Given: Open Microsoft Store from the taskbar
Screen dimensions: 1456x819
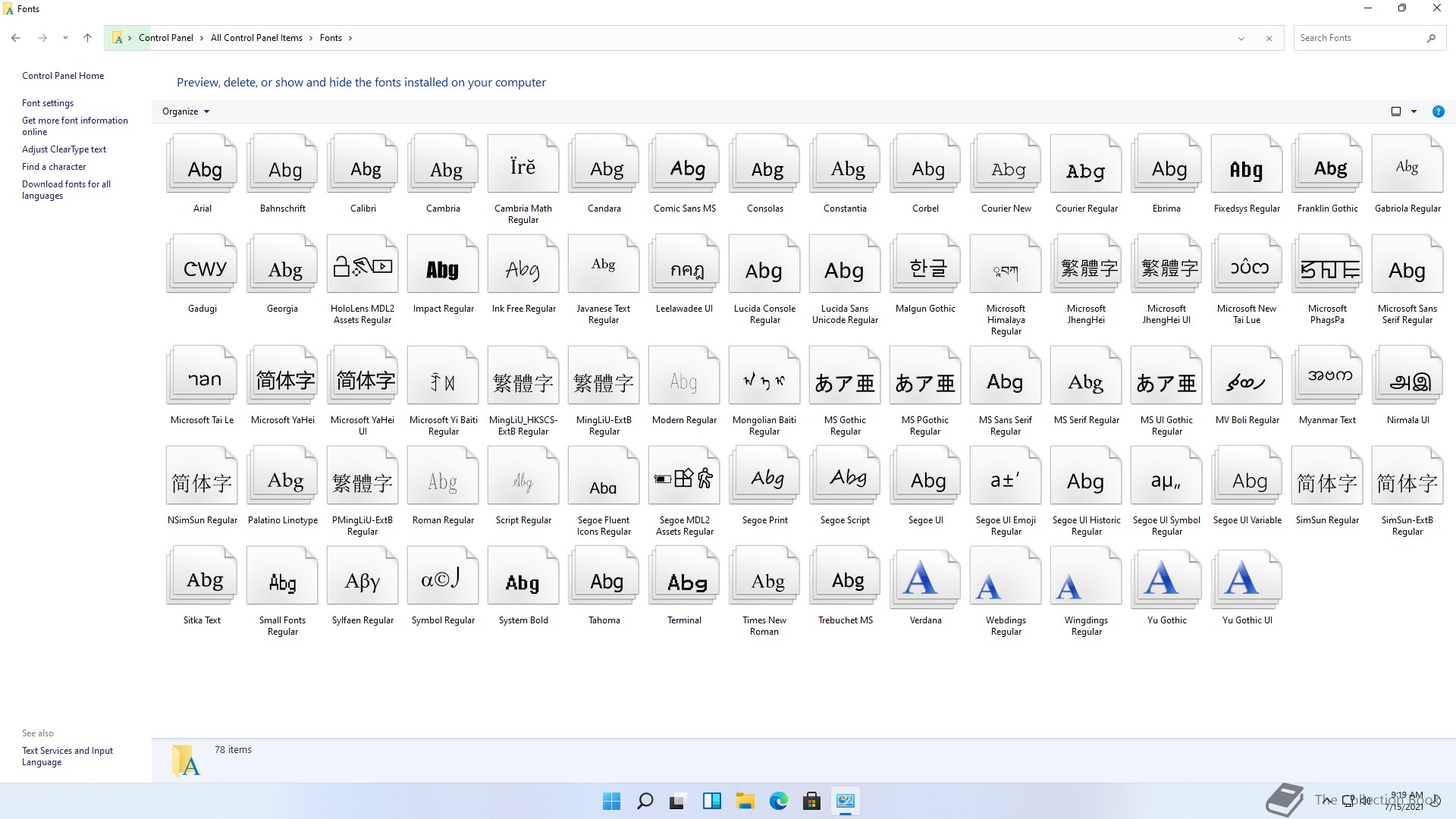Looking at the screenshot, I should pos(811,801).
